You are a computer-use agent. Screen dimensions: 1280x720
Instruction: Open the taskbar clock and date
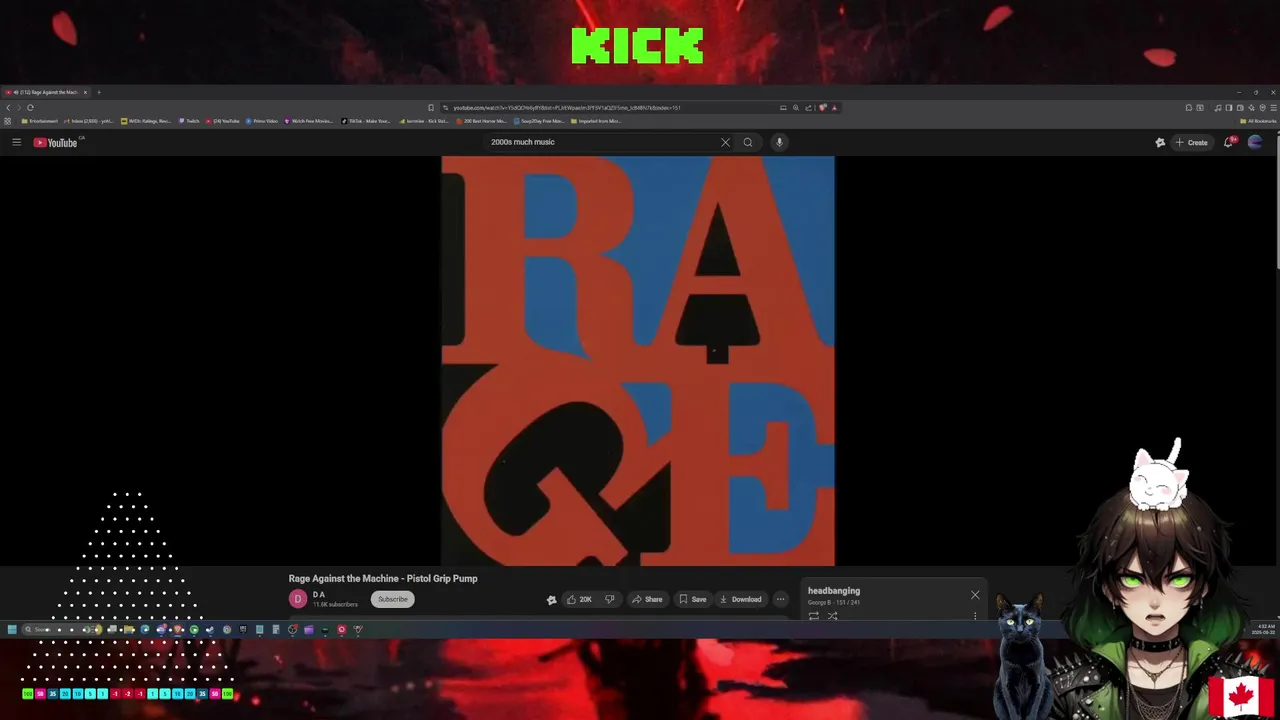(x=1264, y=629)
